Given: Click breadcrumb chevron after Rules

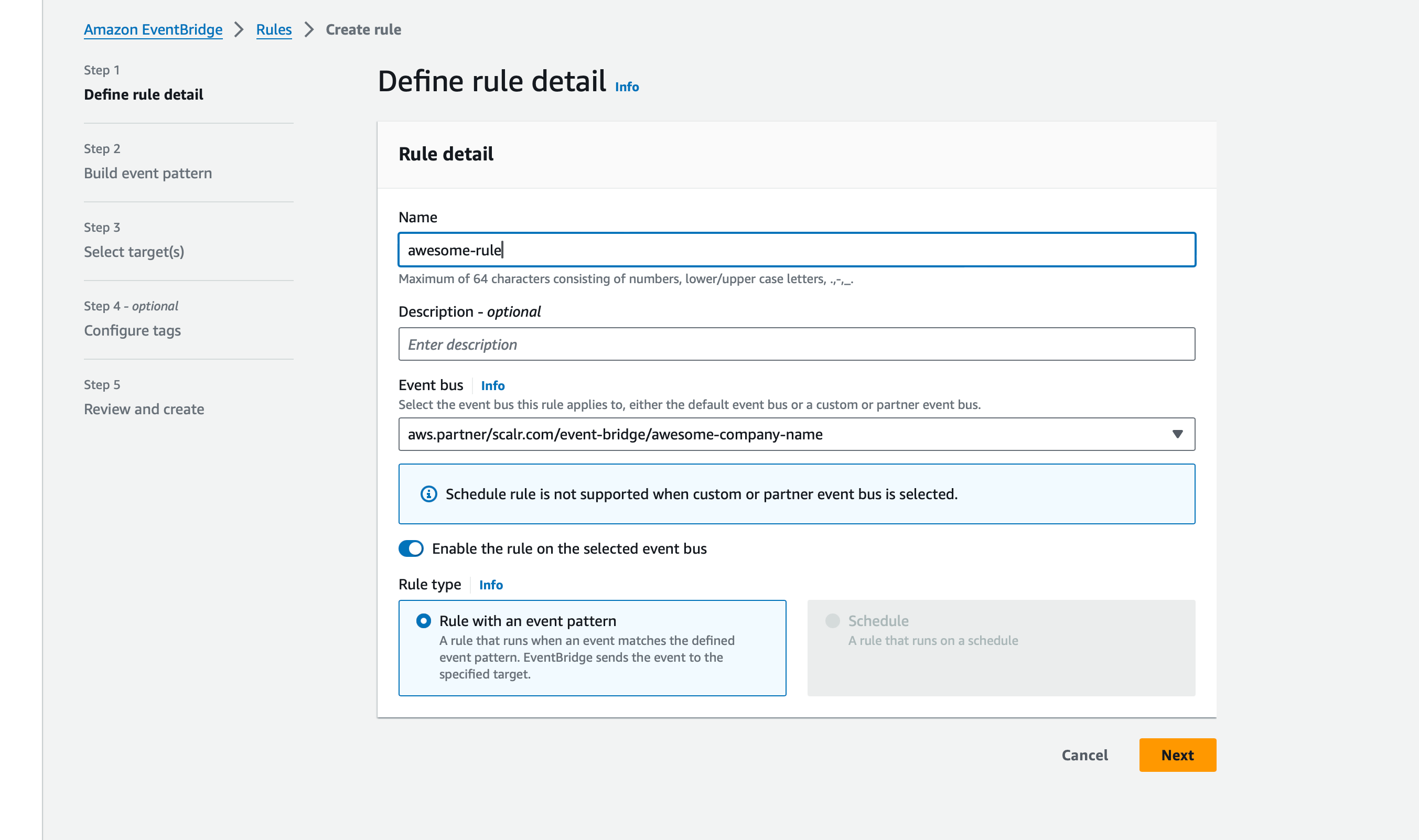Looking at the screenshot, I should [x=308, y=29].
